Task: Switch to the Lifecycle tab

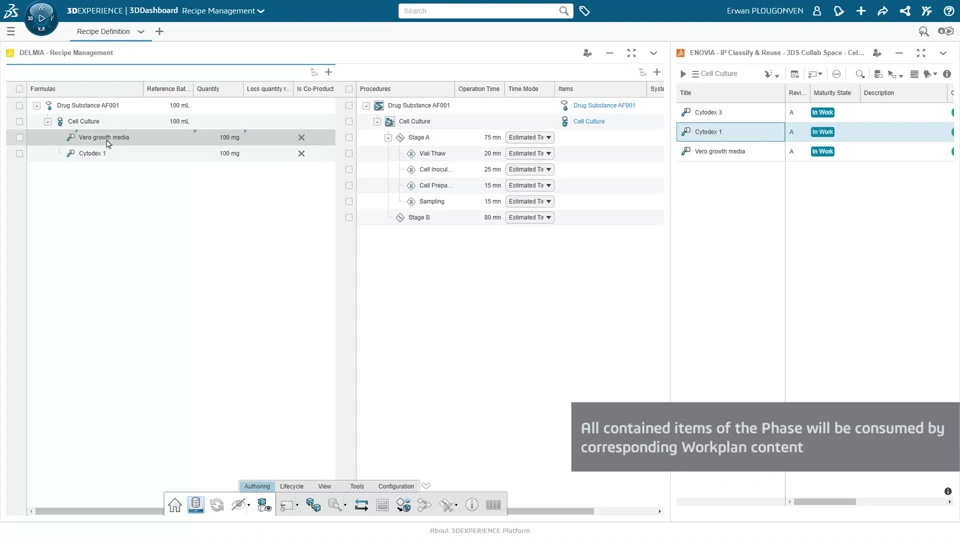Action: (291, 486)
